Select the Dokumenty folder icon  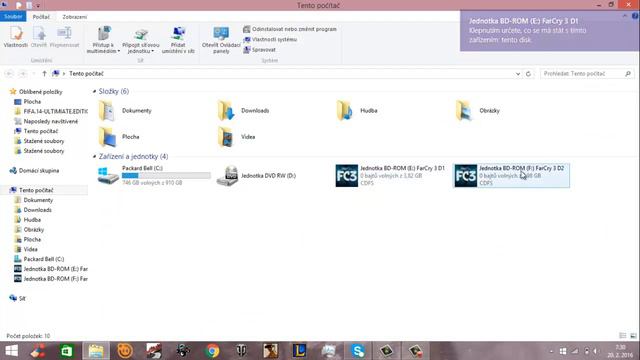[107, 111]
